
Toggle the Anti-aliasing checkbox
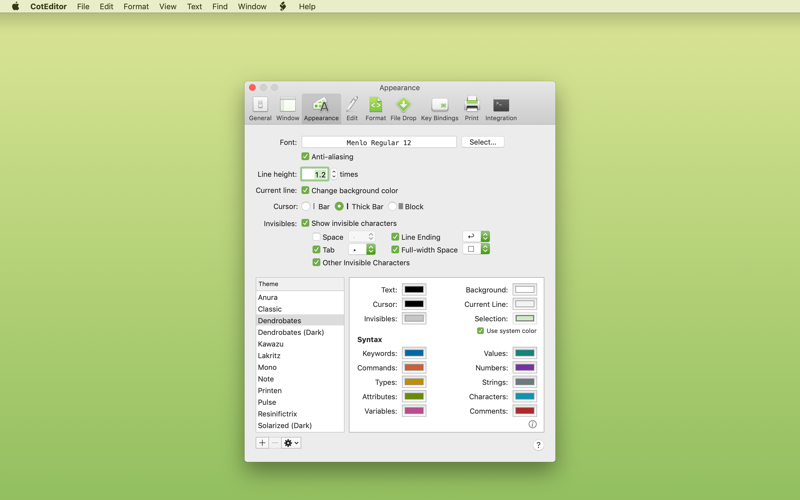tap(305, 157)
